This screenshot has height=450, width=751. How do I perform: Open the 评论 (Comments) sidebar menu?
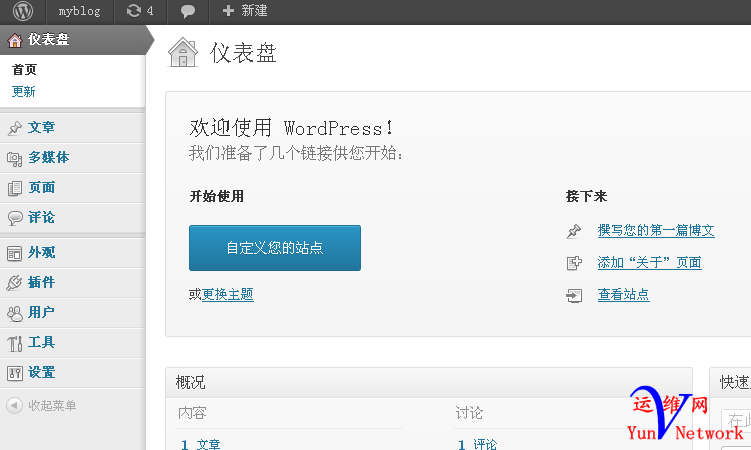[41, 217]
